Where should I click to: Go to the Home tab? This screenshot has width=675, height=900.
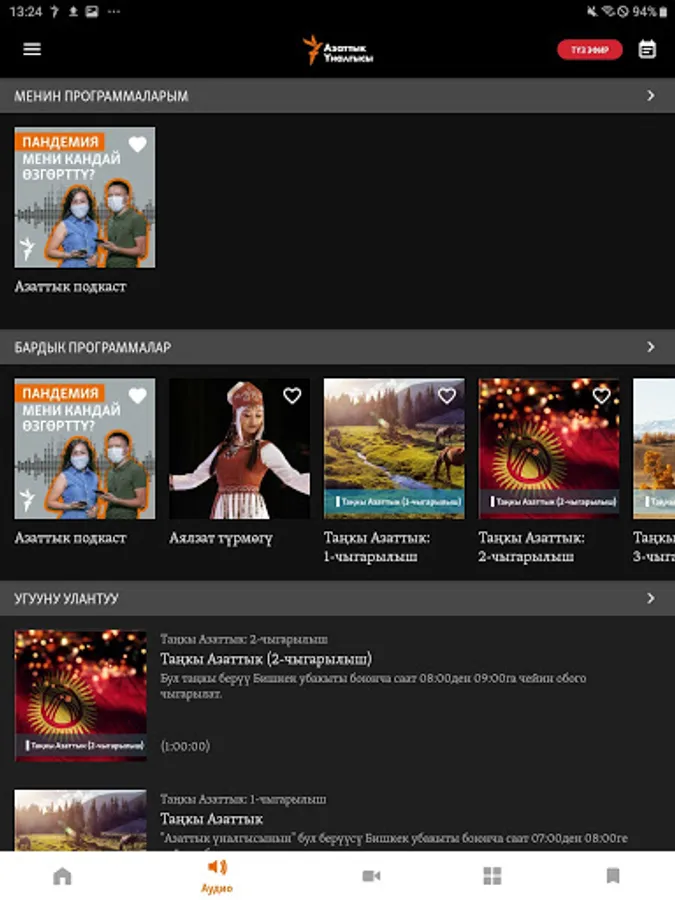point(62,876)
